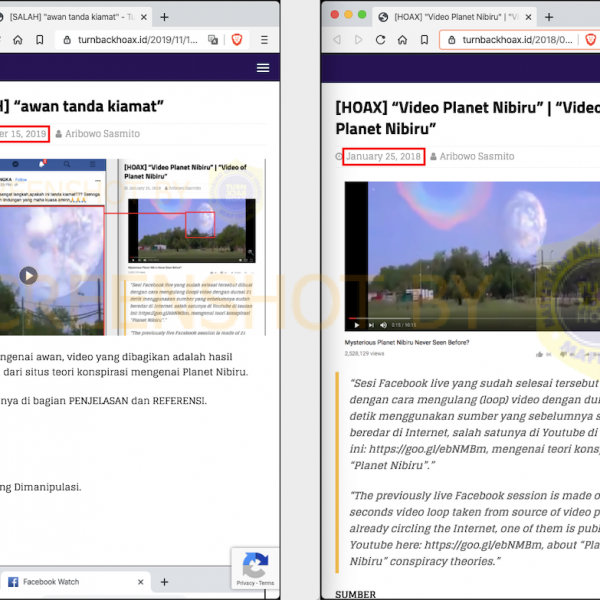Select the "[HOAX] Video Planet Nibiru" tab

[454, 17]
